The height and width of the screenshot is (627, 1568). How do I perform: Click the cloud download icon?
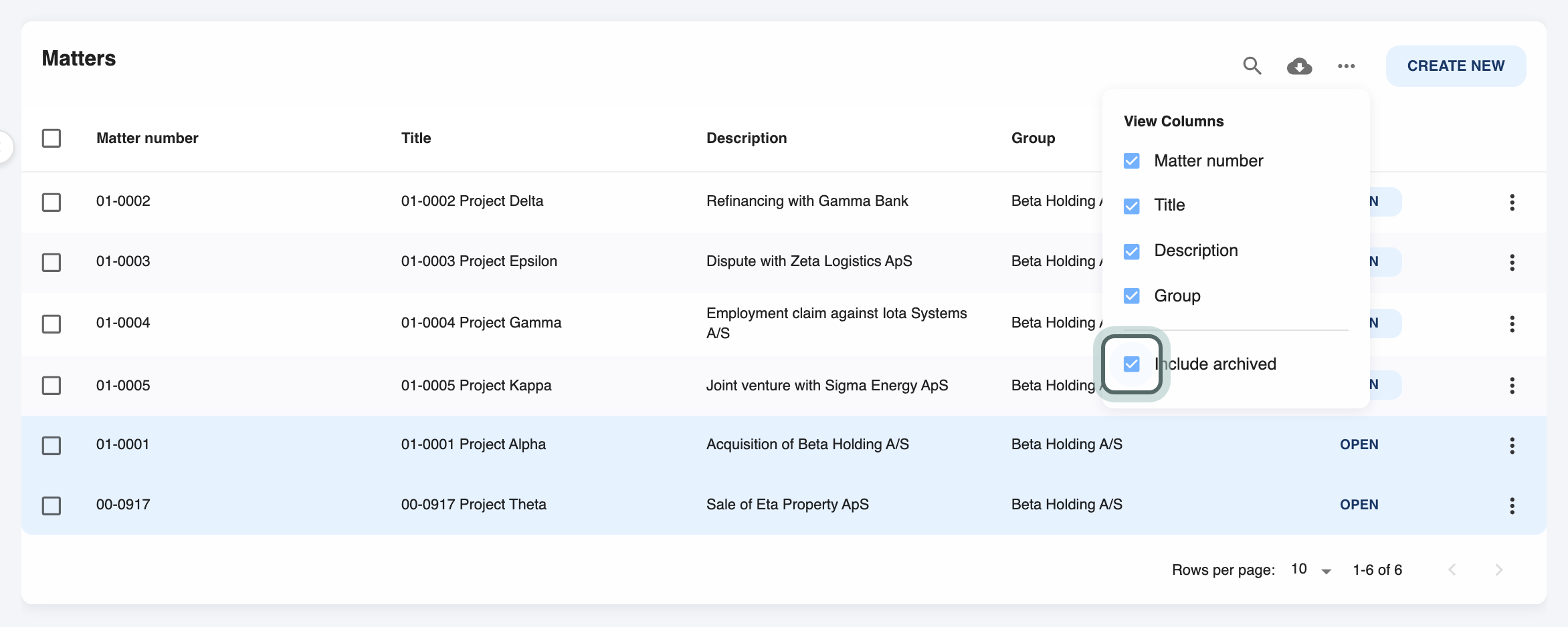click(x=1299, y=66)
